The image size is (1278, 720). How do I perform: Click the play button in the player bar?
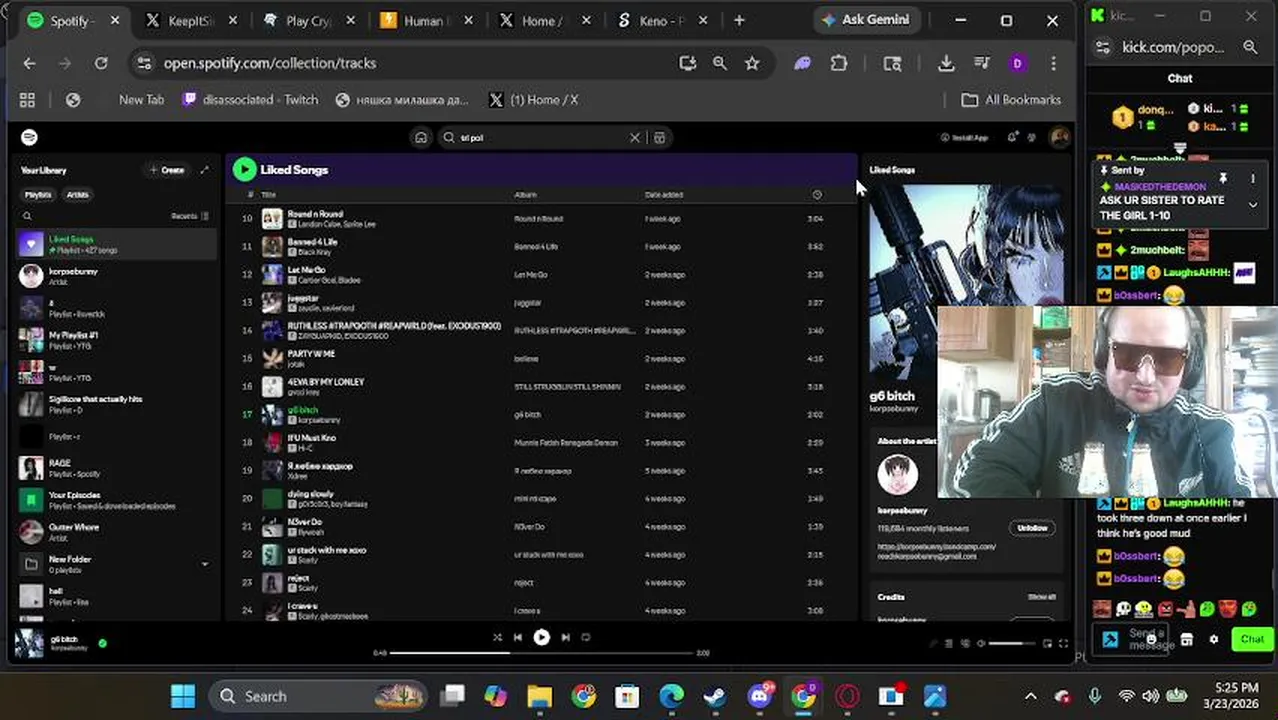point(541,637)
